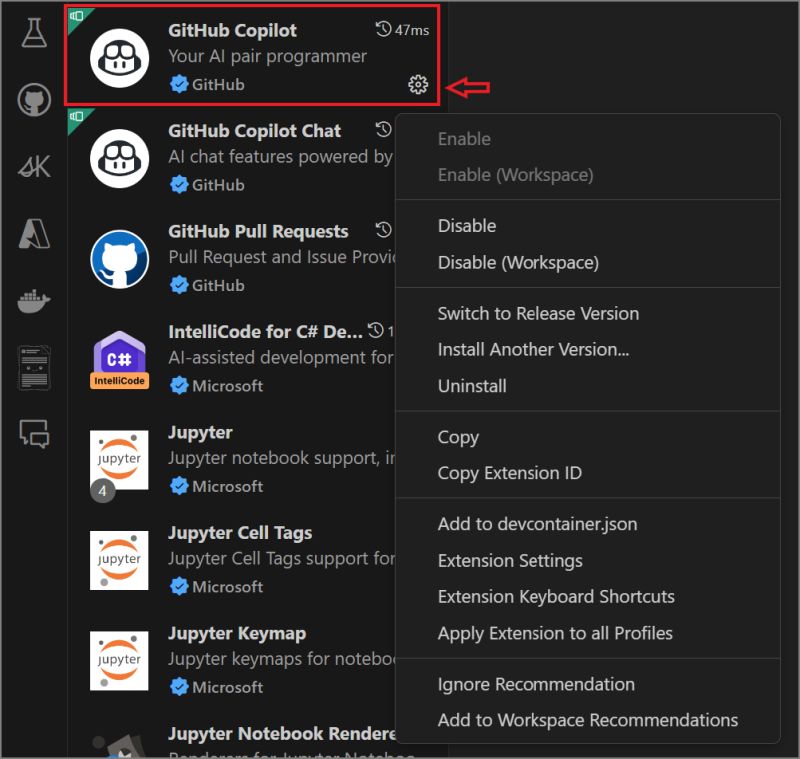The width and height of the screenshot is (800, 759).
Task: Click the Jupyter extension logo with badge 4
Action: (x=119, y=460)
